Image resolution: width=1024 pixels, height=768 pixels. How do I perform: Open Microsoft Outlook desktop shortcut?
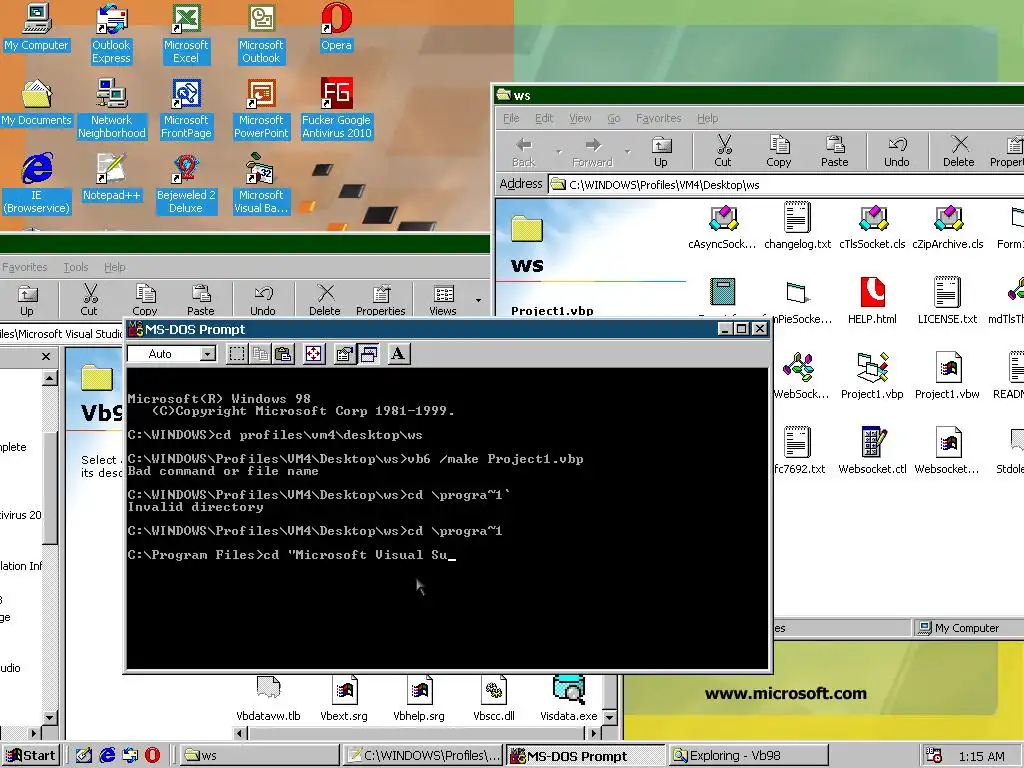(x=261, y=34)
